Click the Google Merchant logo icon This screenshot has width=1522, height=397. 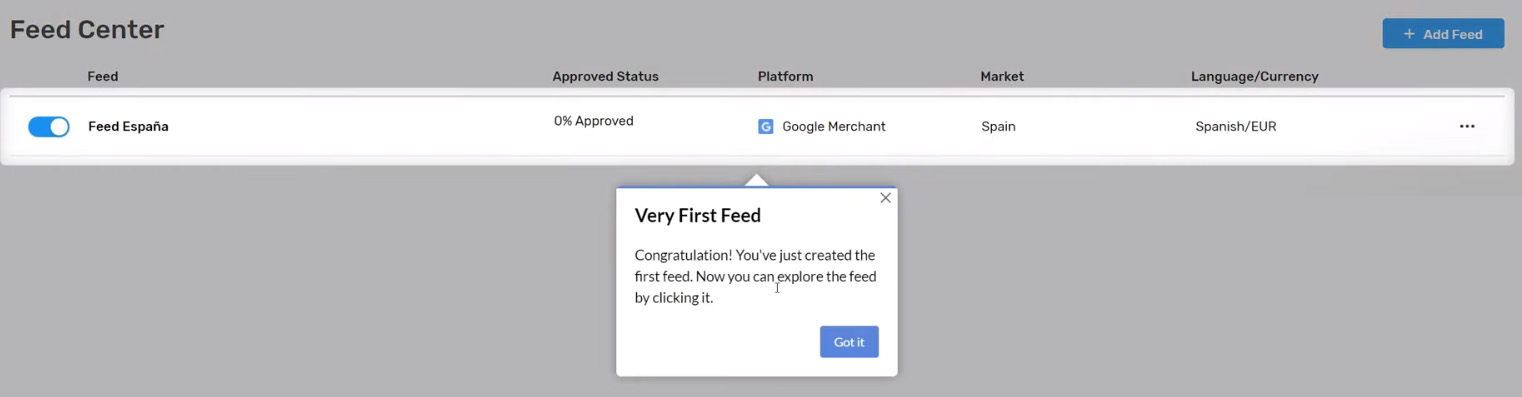coord(766,127)
